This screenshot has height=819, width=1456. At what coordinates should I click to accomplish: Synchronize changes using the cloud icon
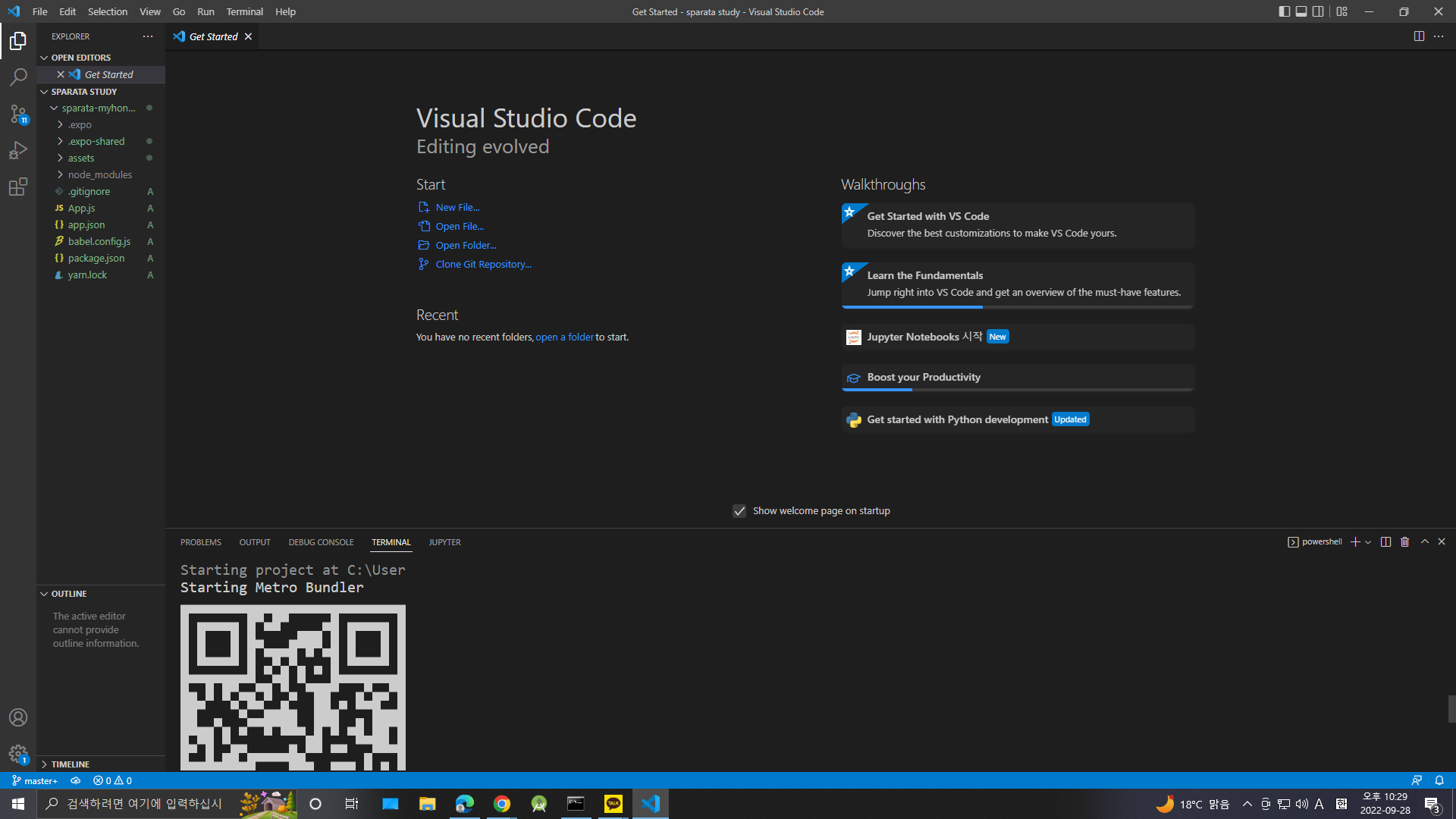75,780
